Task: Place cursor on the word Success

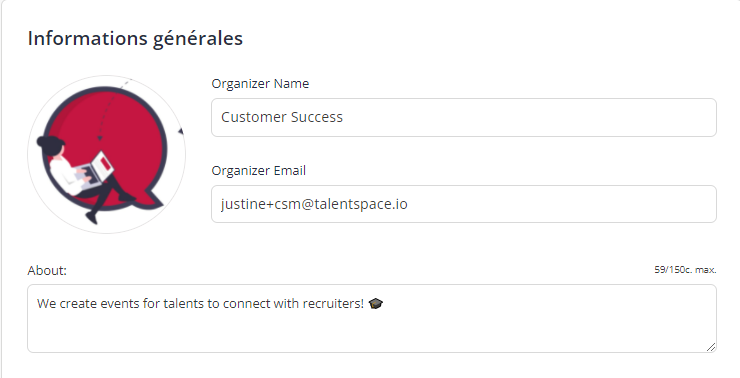Action: tap(317, 117)
